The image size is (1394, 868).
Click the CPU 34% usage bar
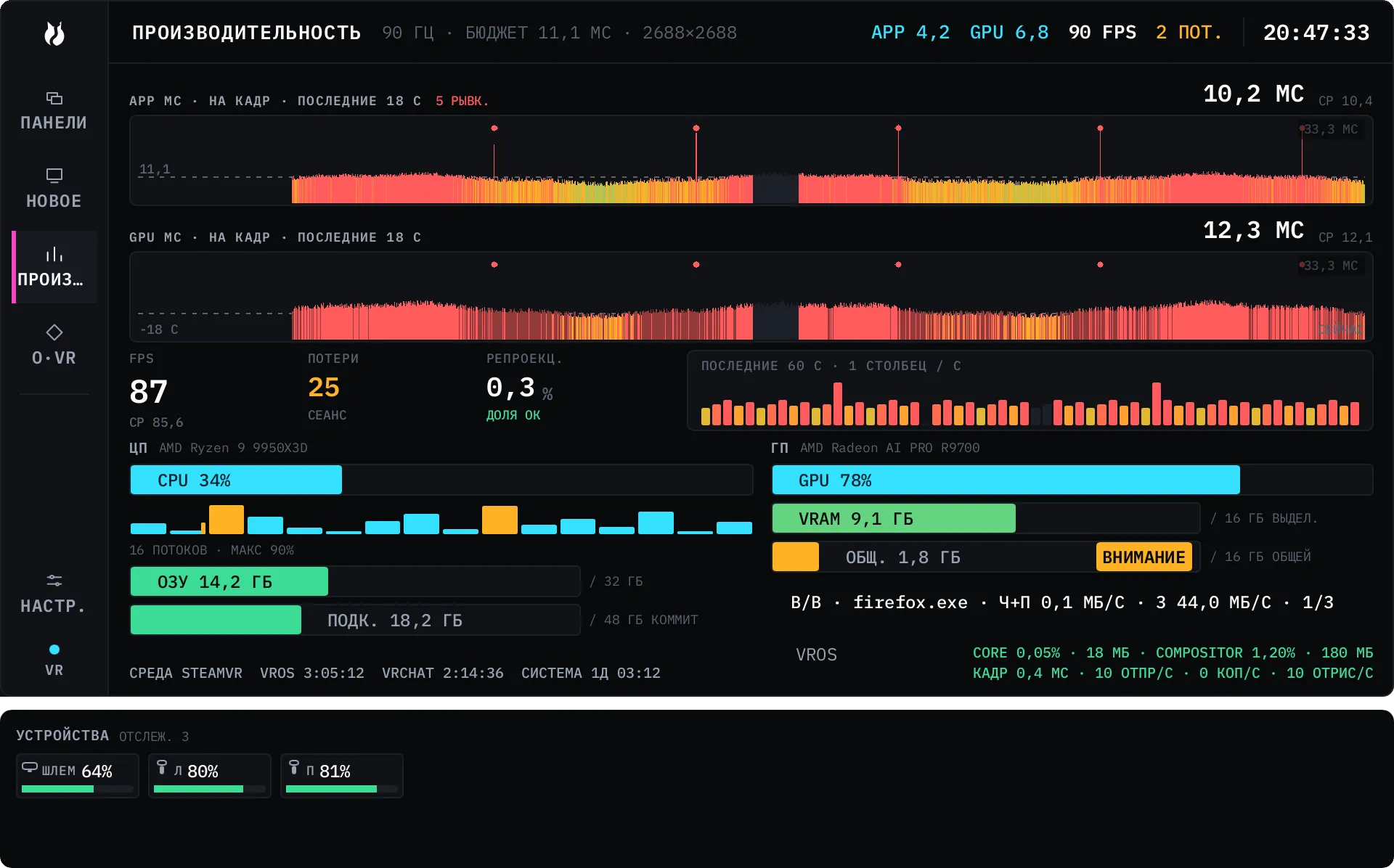coord(441,480)
